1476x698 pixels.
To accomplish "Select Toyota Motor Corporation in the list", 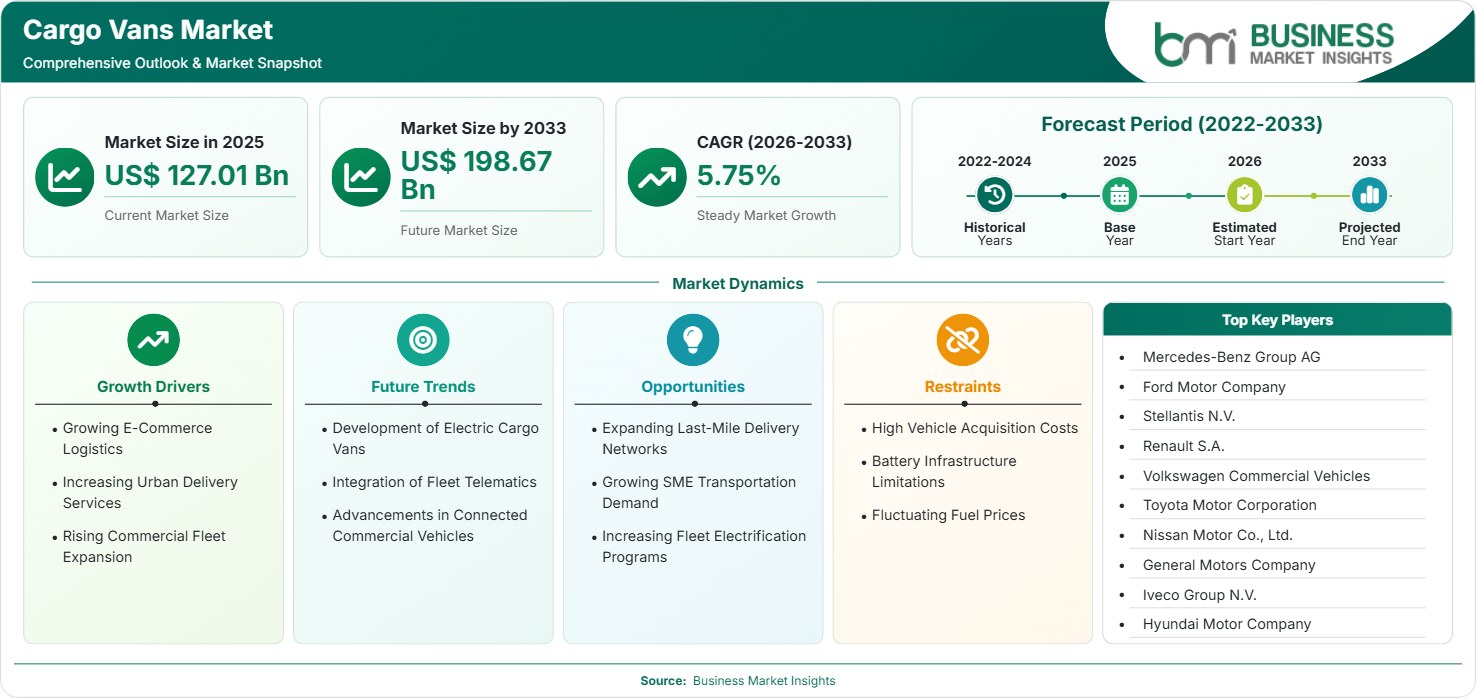I will click(x=1229, y=505).
